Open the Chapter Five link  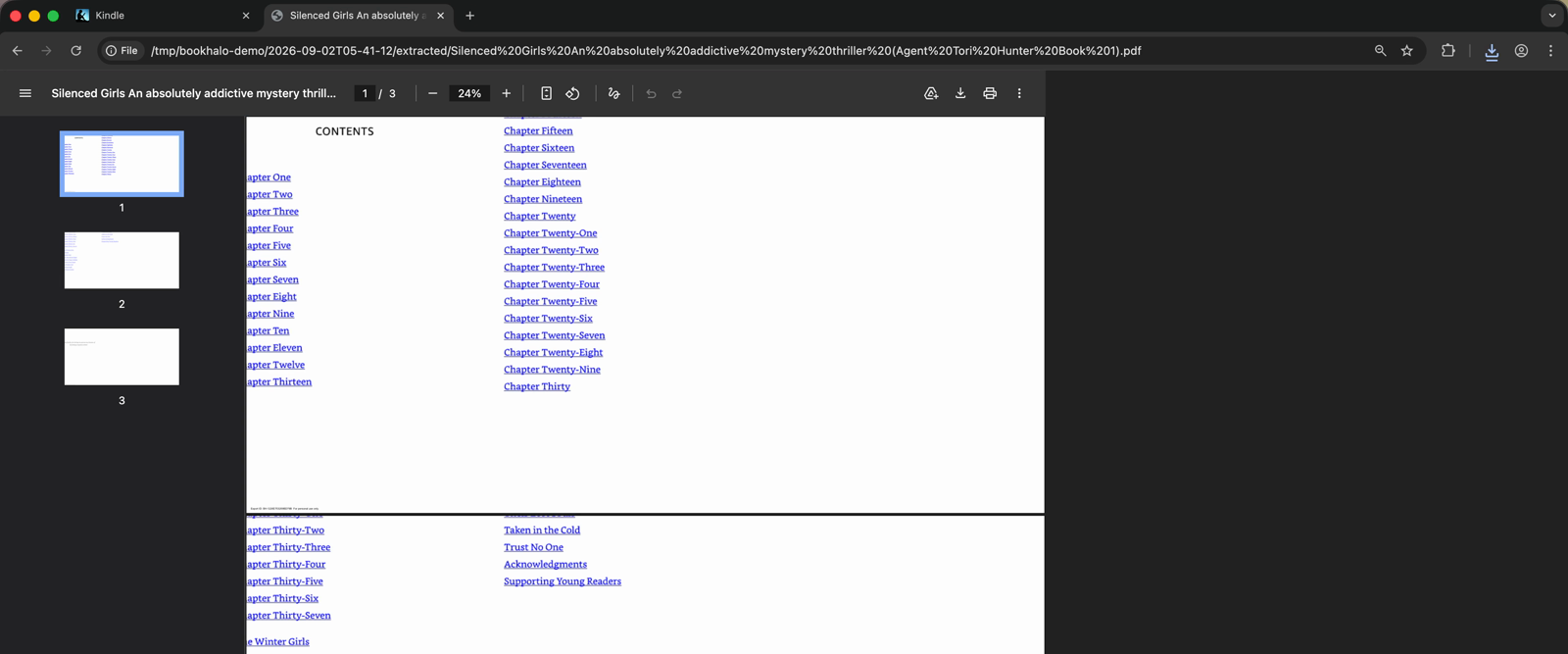point(269,245)
